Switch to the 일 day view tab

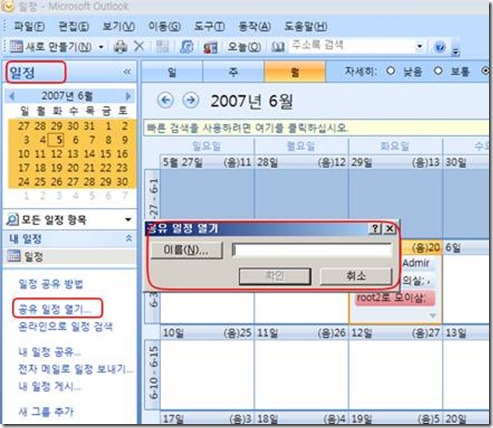(172, 71)
